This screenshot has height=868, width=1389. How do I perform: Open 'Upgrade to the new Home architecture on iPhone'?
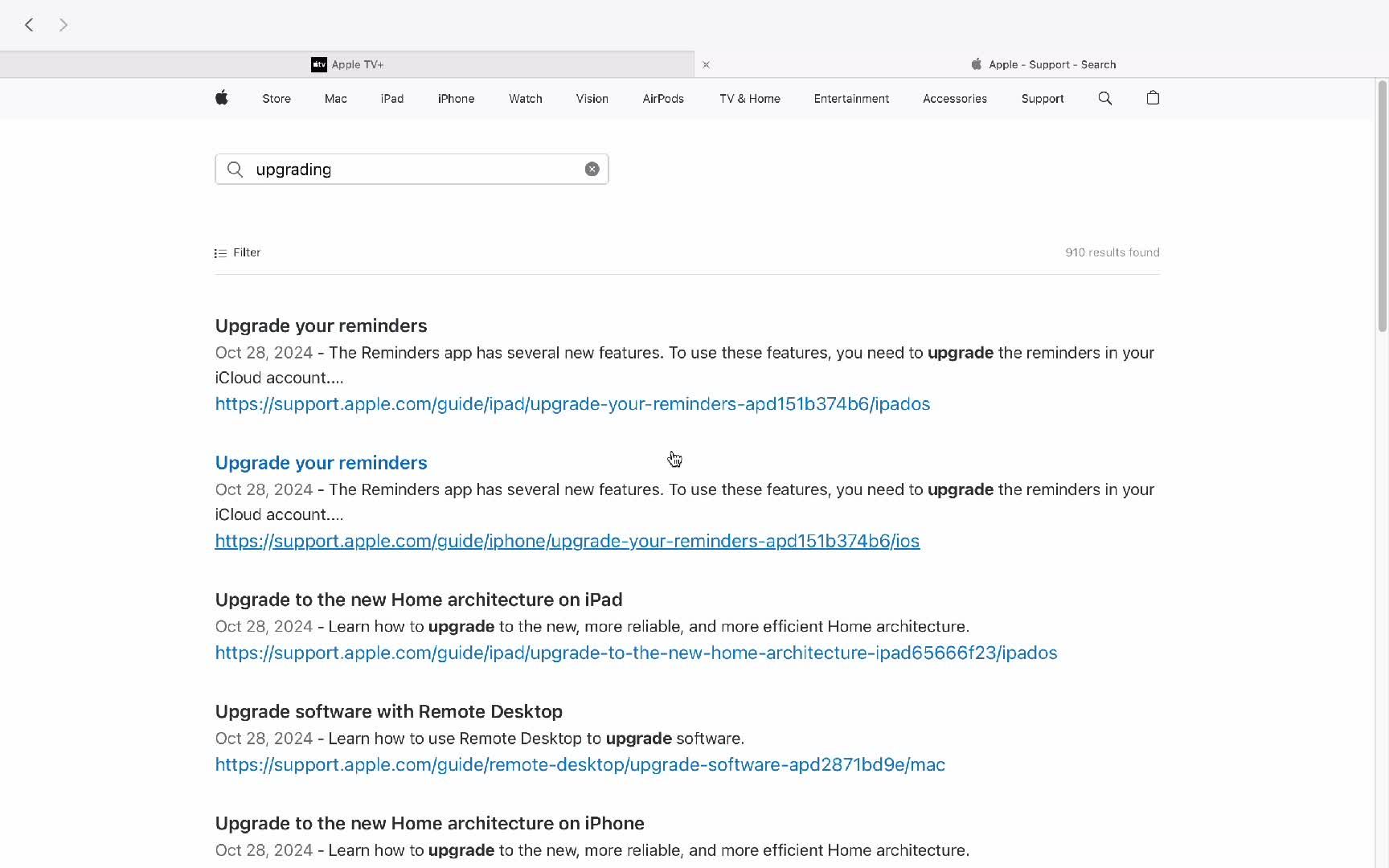click(430, 823)
